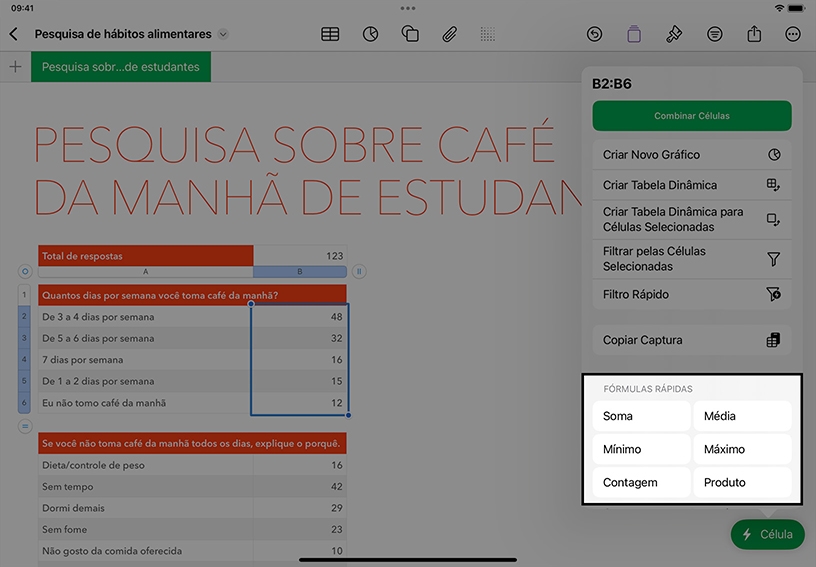
Task: Tap the table select circle handle
Action: click(x=25, y=272)
